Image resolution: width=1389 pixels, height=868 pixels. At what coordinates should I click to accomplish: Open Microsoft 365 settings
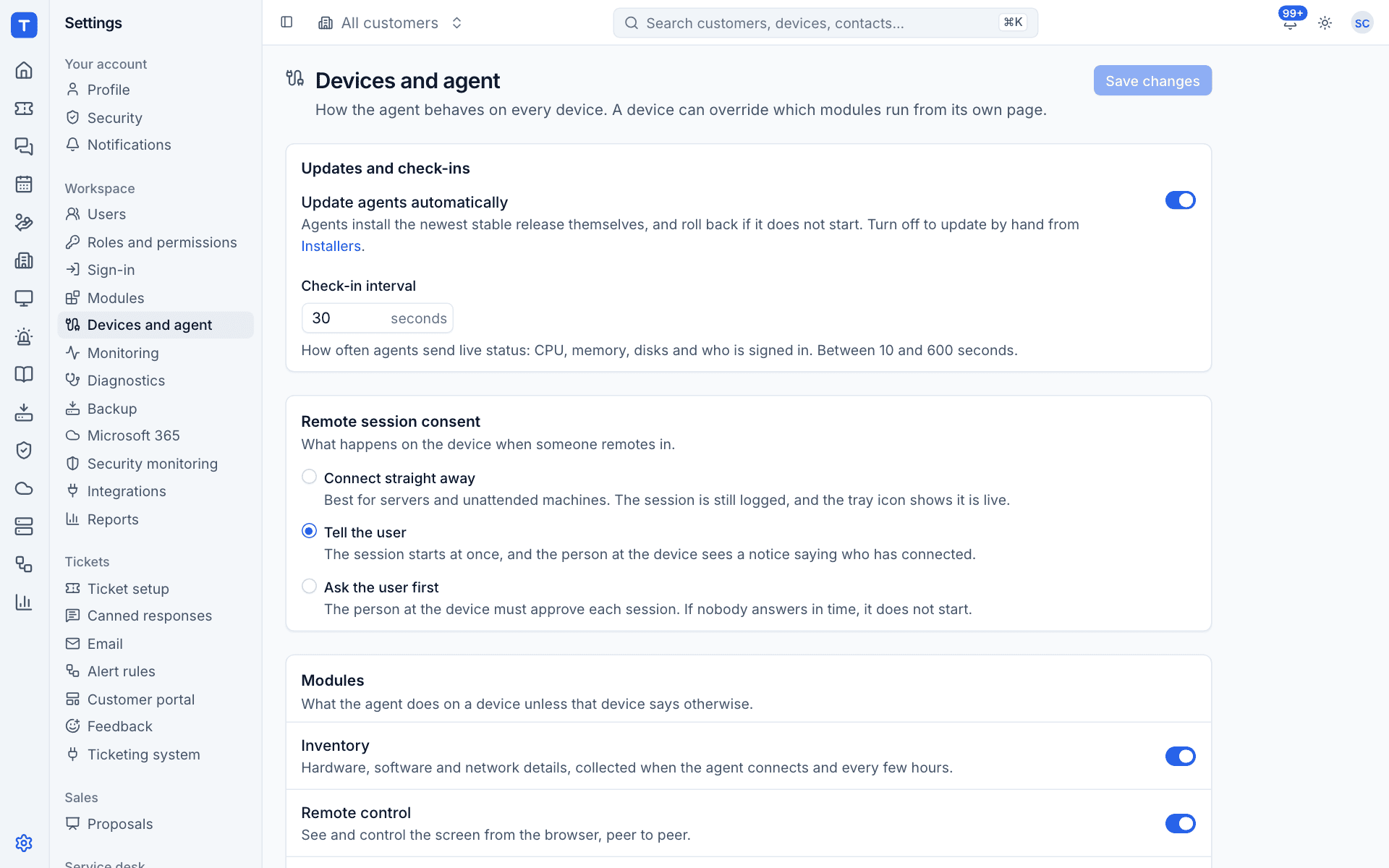[x=156, y=435]
